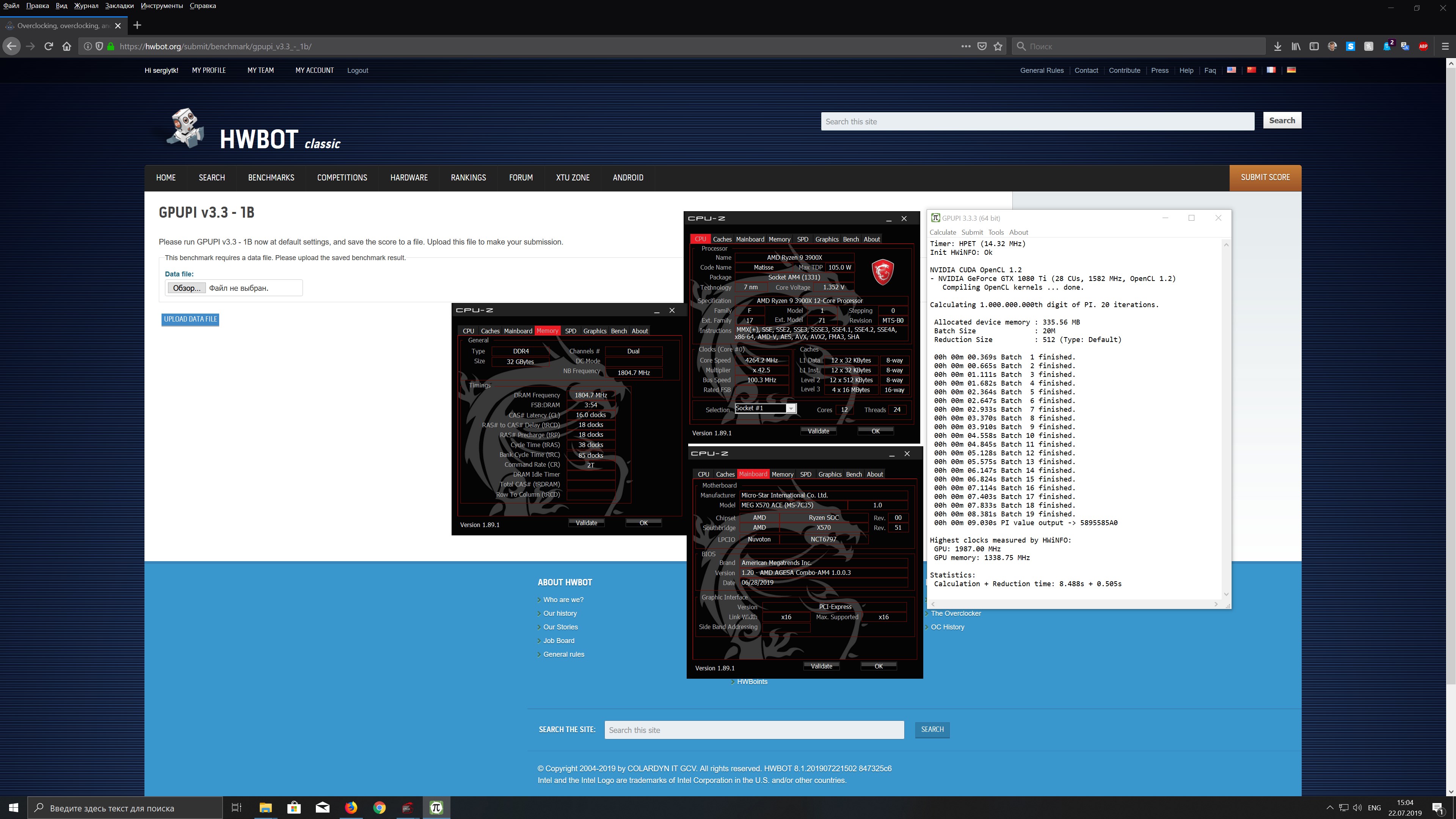Click the HWBOT logo

253,129
